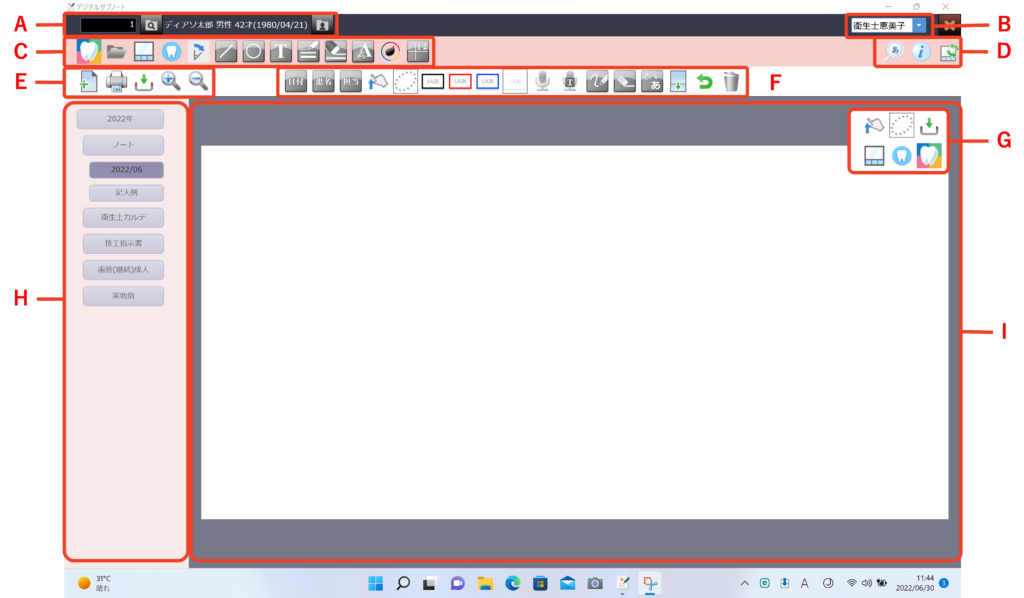Zoom in with the plus magnifier
This screenshot has height=598, width=1024.
coord(170,82)
